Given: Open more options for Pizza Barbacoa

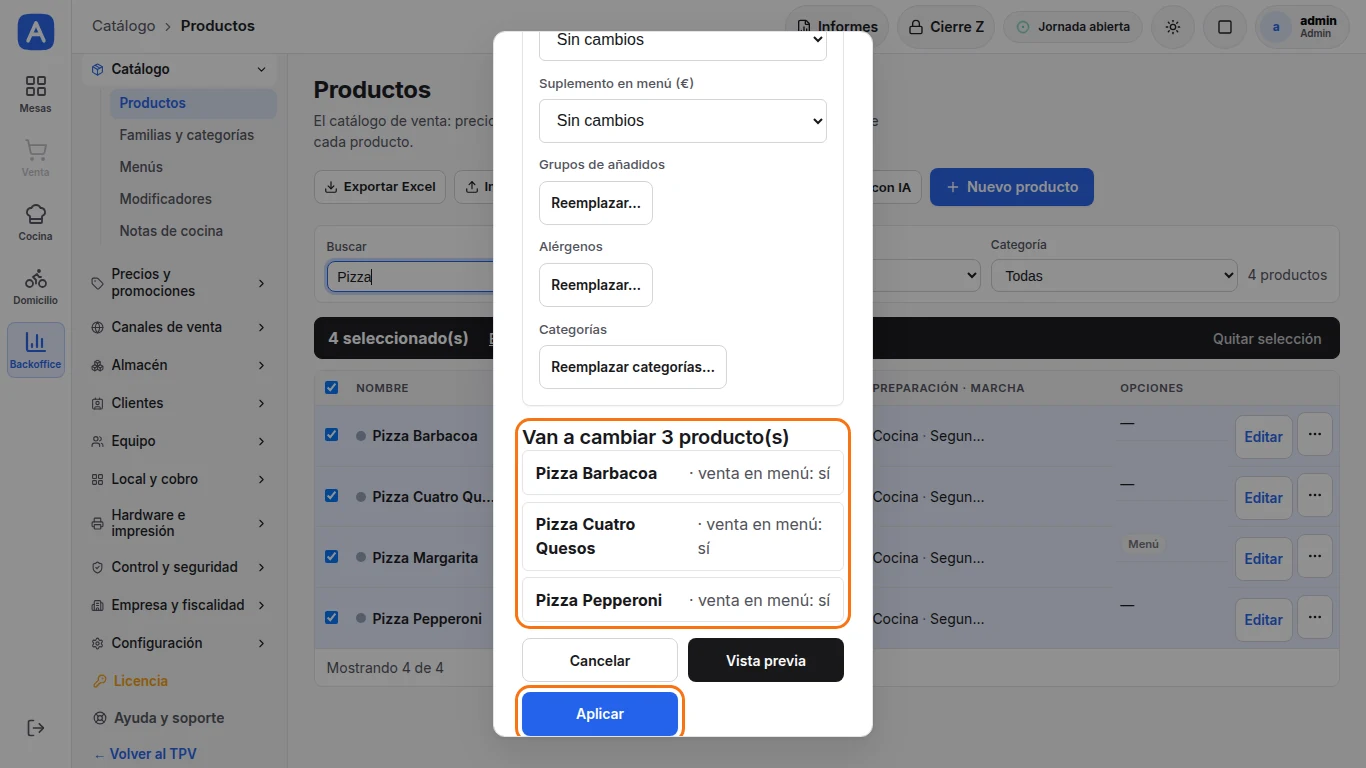Looking at the screenshot, I should [1315, 434].
